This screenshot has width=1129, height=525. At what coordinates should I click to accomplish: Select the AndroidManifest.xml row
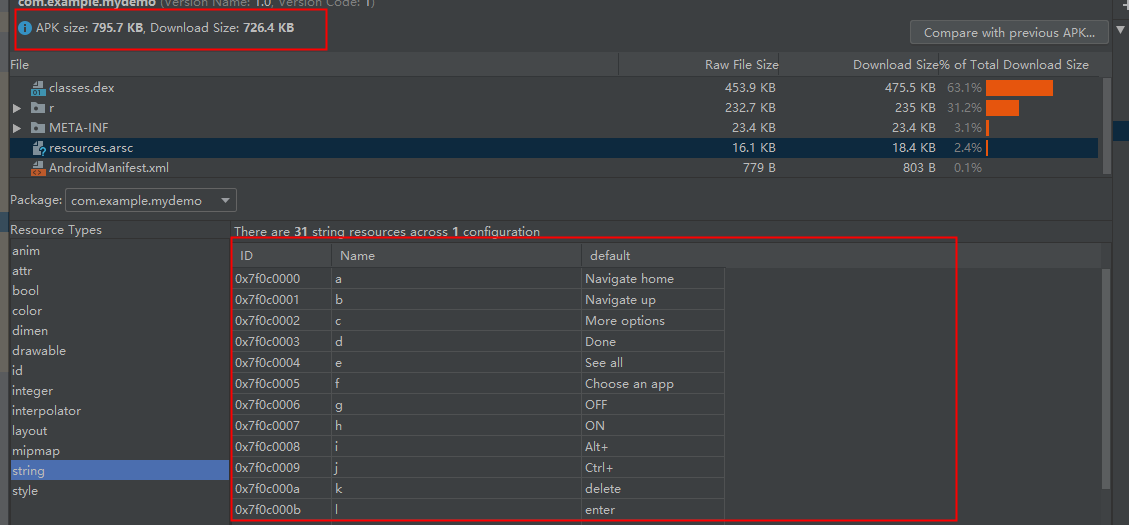(554, 169)
